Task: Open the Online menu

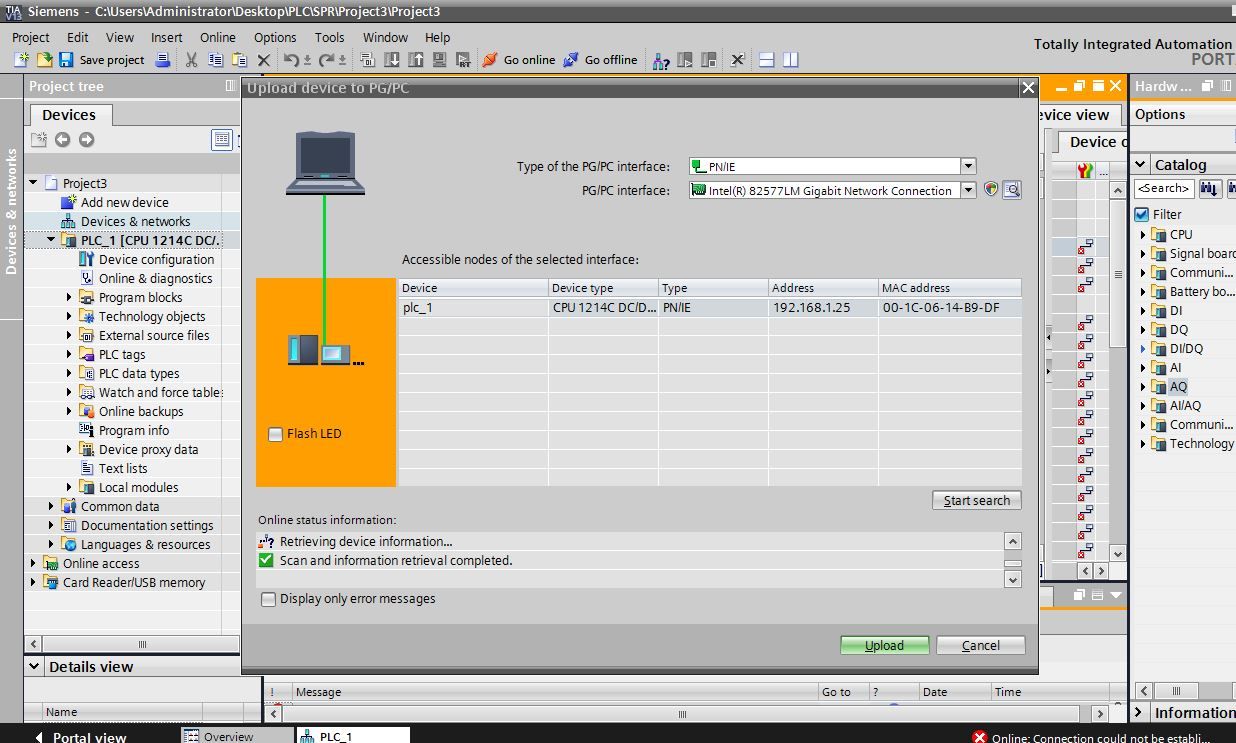Action: pyautogui.click(x=218, y=37)
